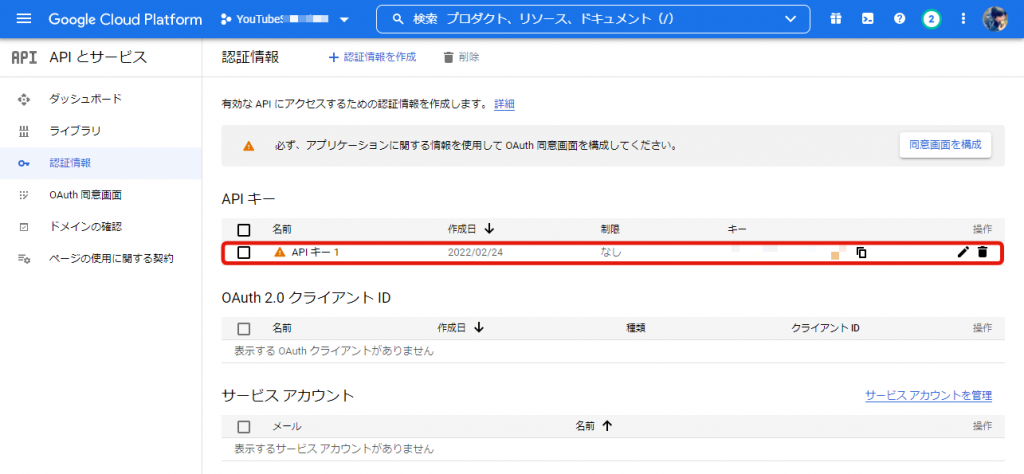The height and width of the screenshot is (474, 1024).
Task: Expand the search bar dropdown arrow
Action: pos(791,19)
